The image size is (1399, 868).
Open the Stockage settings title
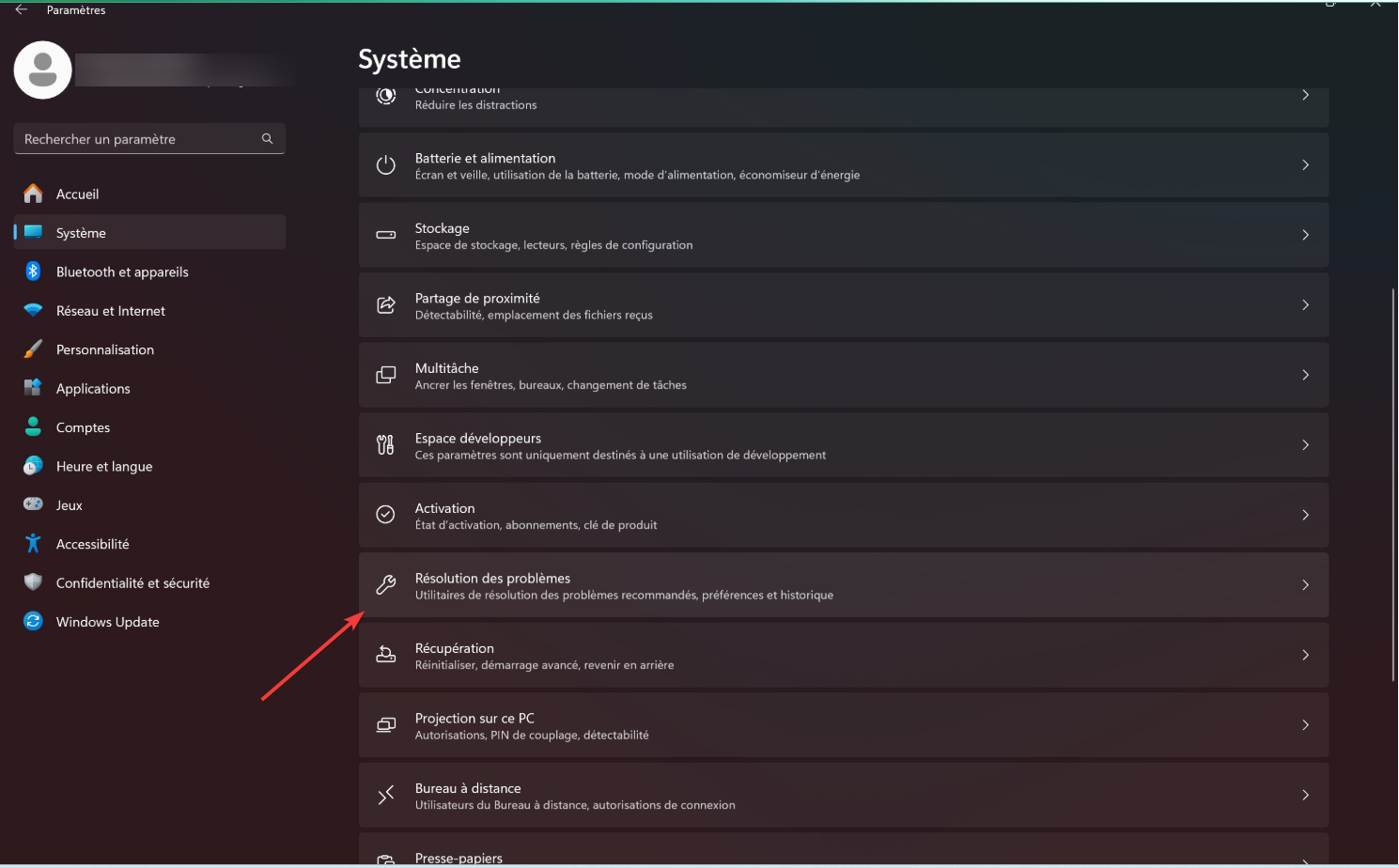click(443, 228)
